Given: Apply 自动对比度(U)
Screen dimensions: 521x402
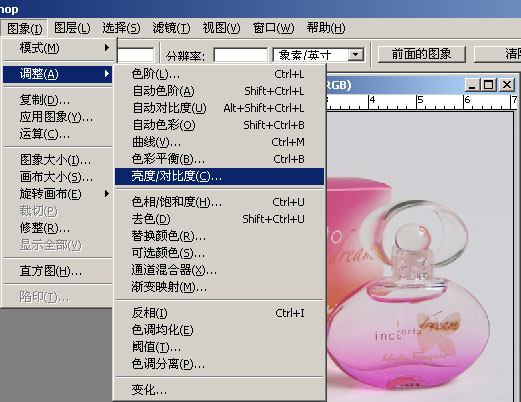Looking at the screenshot, I should pos(219,108).
